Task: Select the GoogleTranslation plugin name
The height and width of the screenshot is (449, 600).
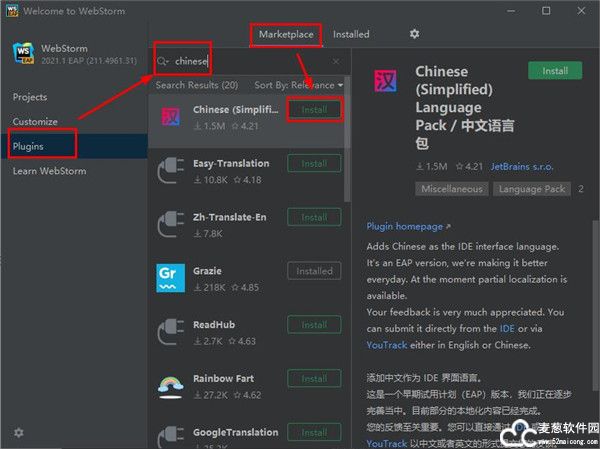Action: [236, 433]
